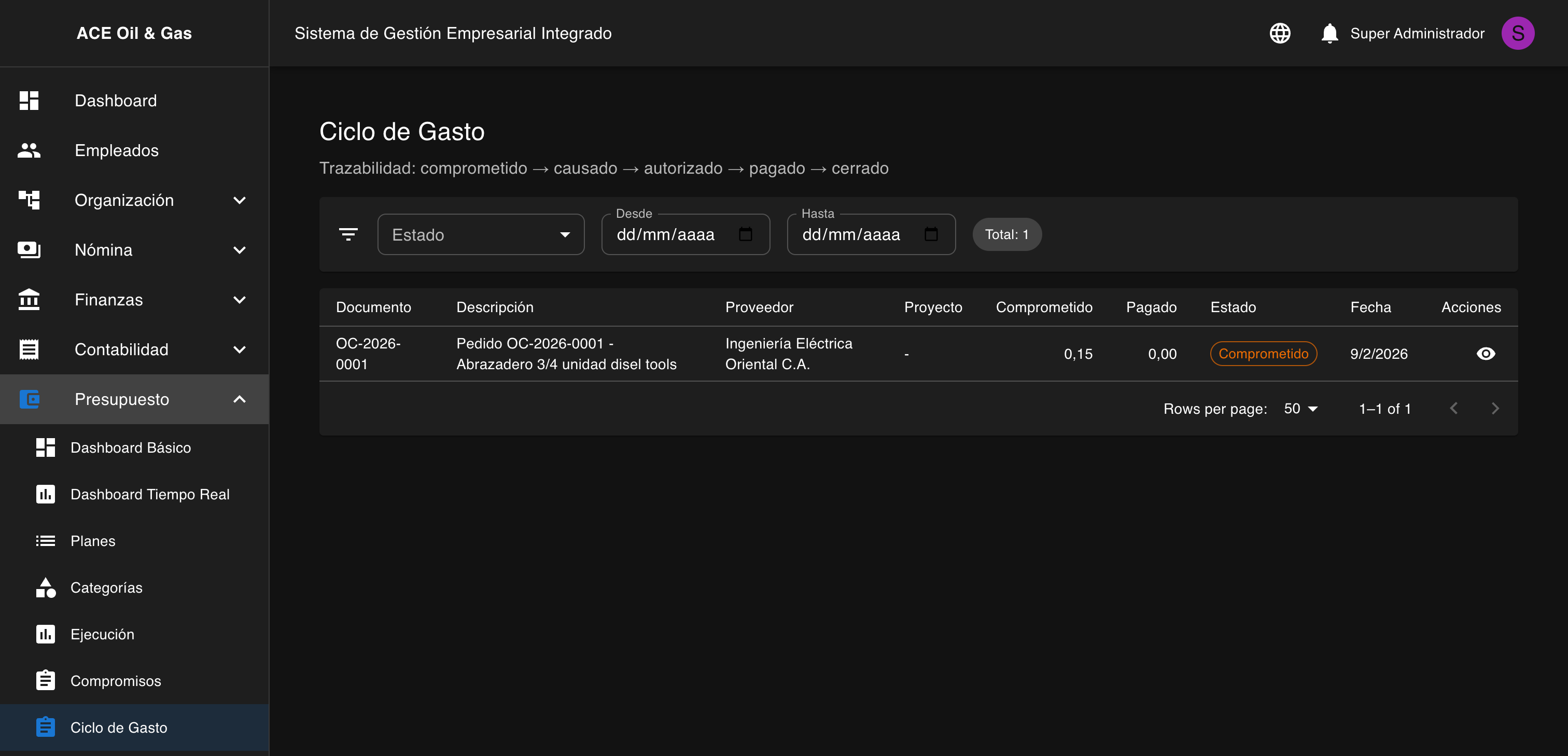Open the Desde calendar picker icon
1568x756 pixels.
[x=745, y=234]
